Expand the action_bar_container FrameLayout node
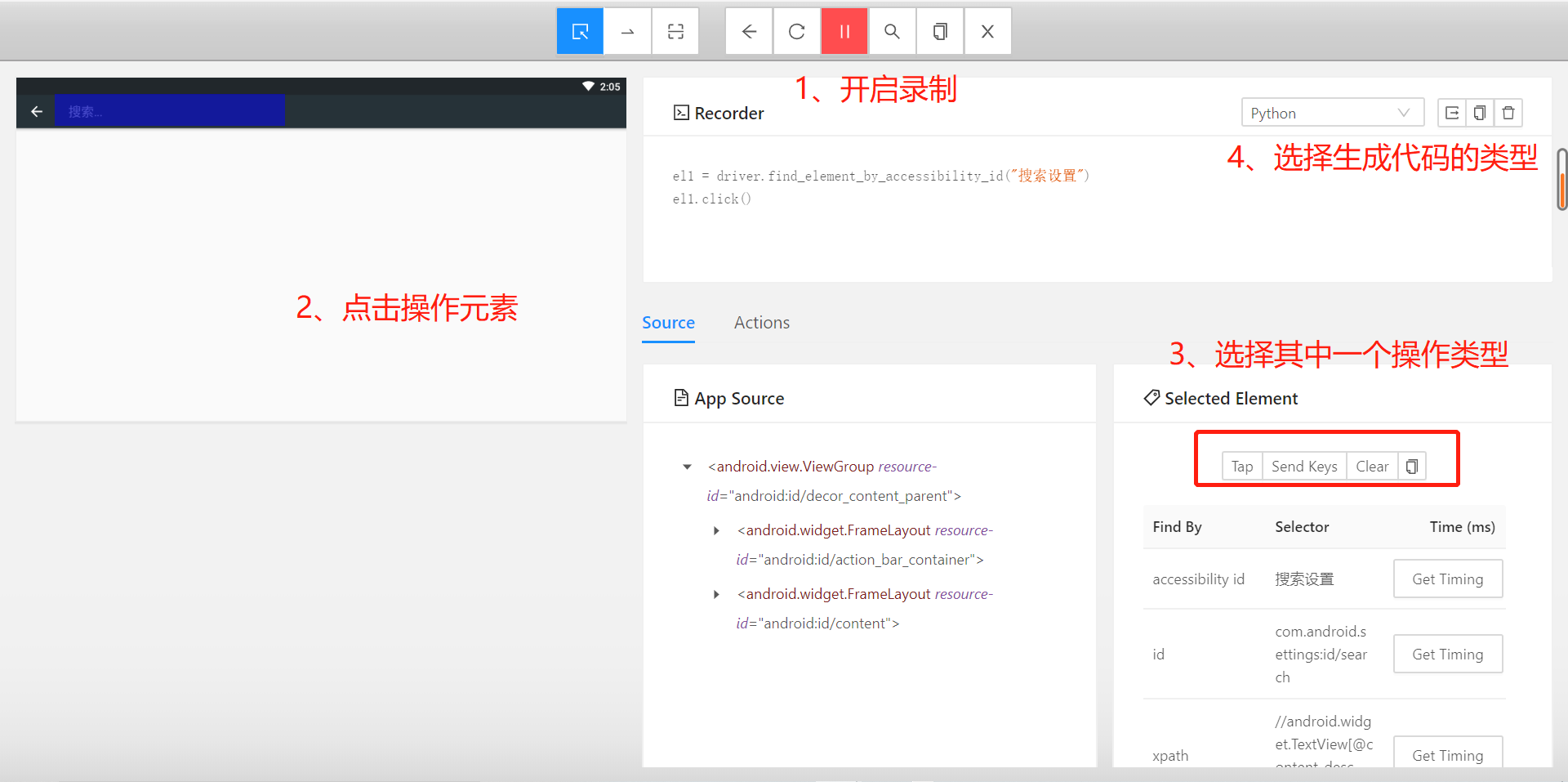The image size is (1568, 782). click(716, 530)
